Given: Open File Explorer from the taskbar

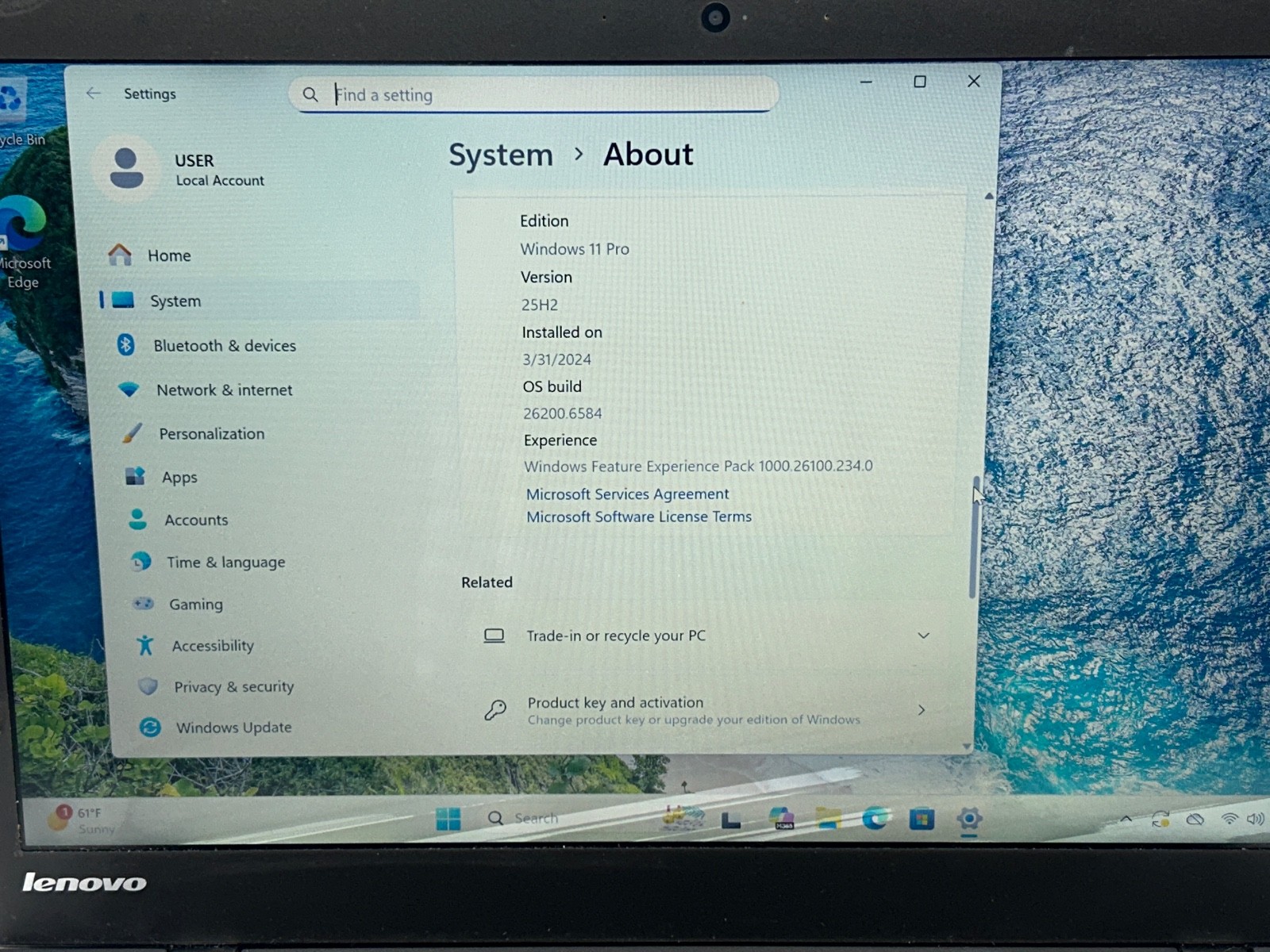Looking at the screenshot, I should (828, 819).
